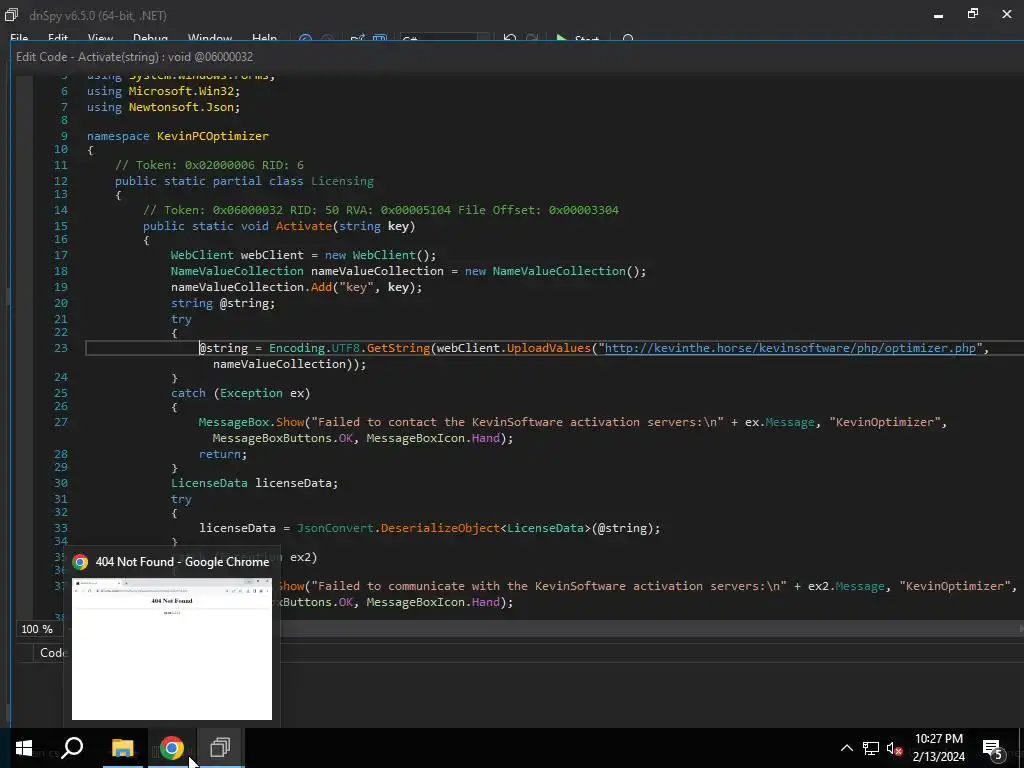
Task: Click the dnSpy taskbar icon
Action: pos(221,748)
